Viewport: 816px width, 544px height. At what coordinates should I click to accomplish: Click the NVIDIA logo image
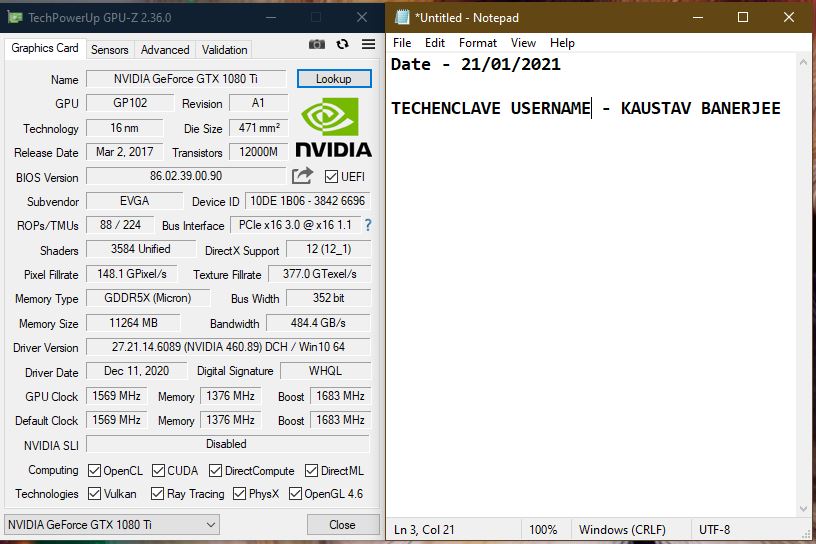[334, 127]
